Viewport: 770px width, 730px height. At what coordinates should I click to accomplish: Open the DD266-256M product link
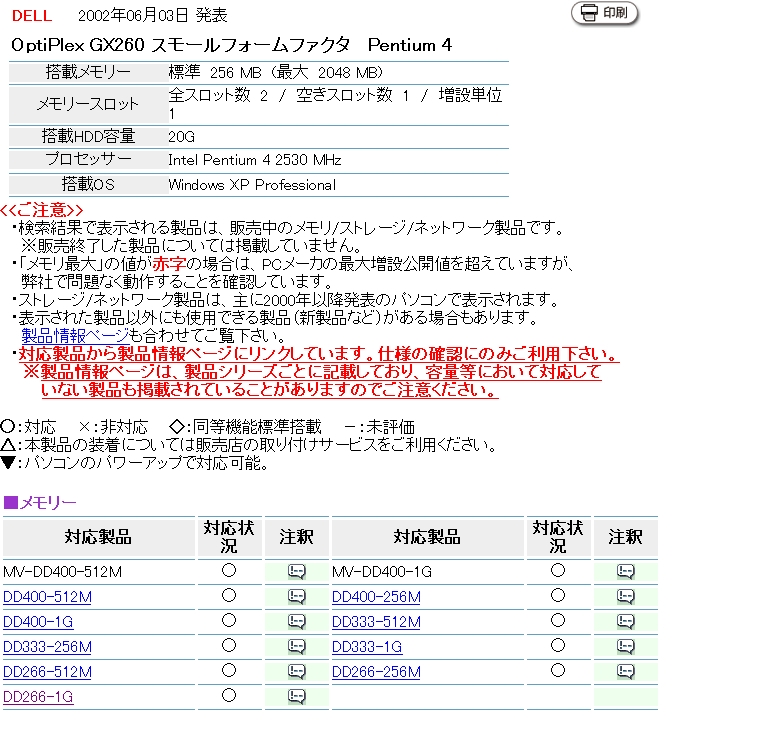coord(376,672)
